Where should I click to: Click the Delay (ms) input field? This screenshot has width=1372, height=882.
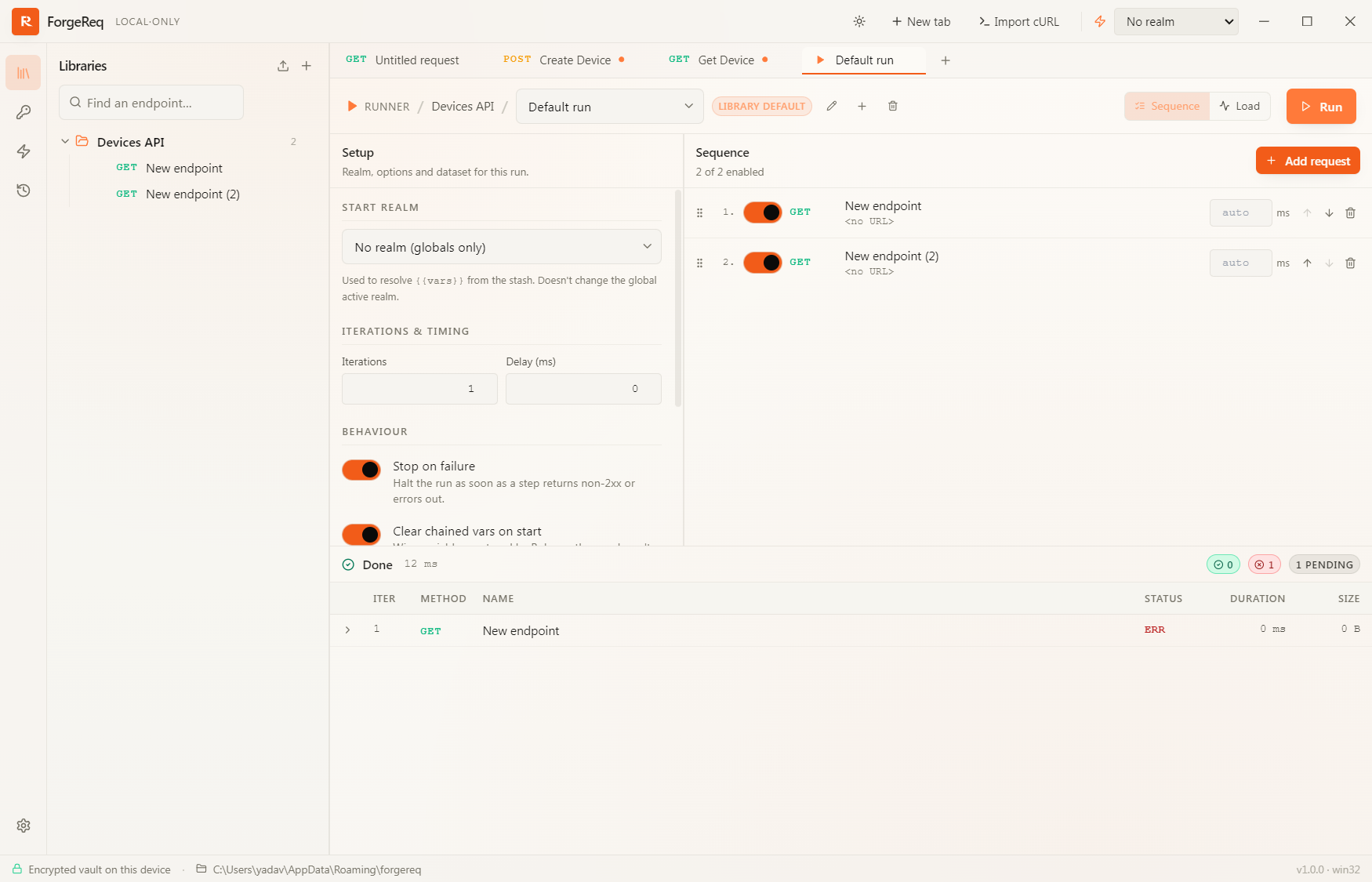point(583,389)
